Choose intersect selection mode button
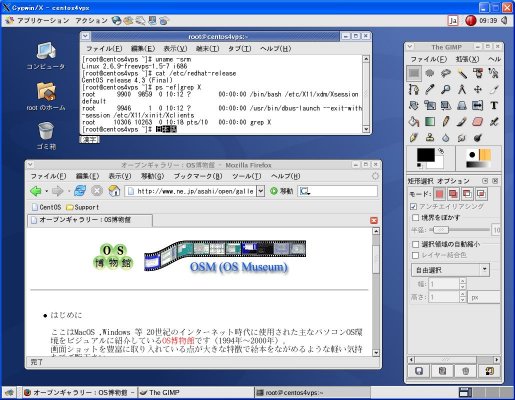 481,194
